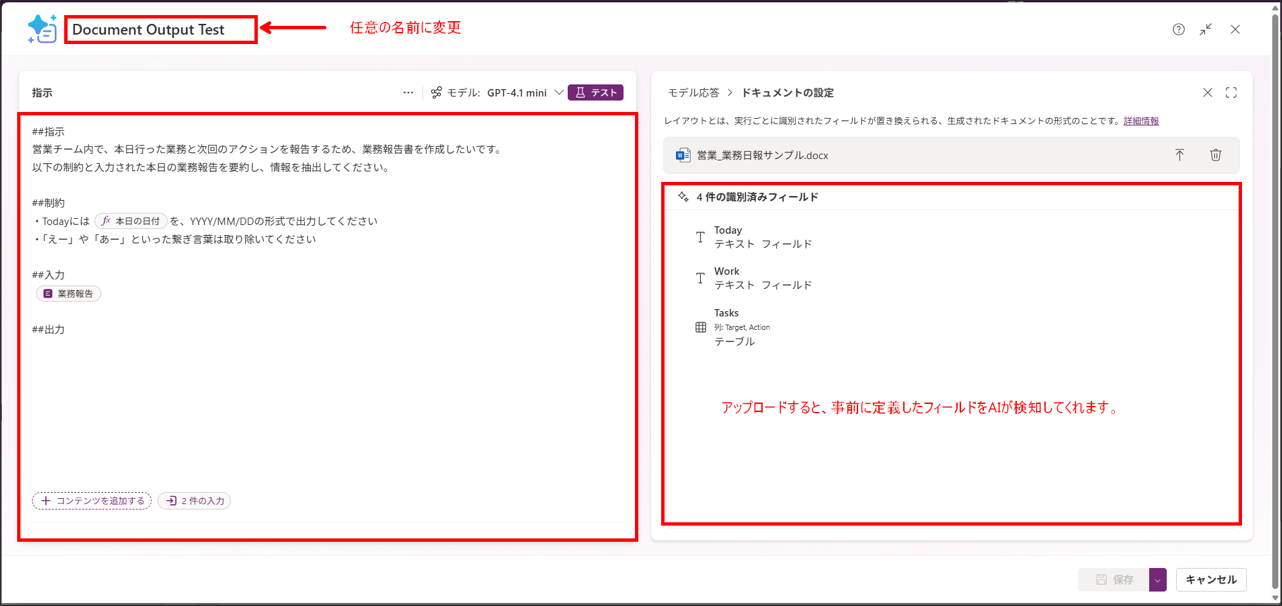Screen dimensions: 1282x606
Task: Click the AI prompt sparkle logo icon
Action: coord(42,29)
